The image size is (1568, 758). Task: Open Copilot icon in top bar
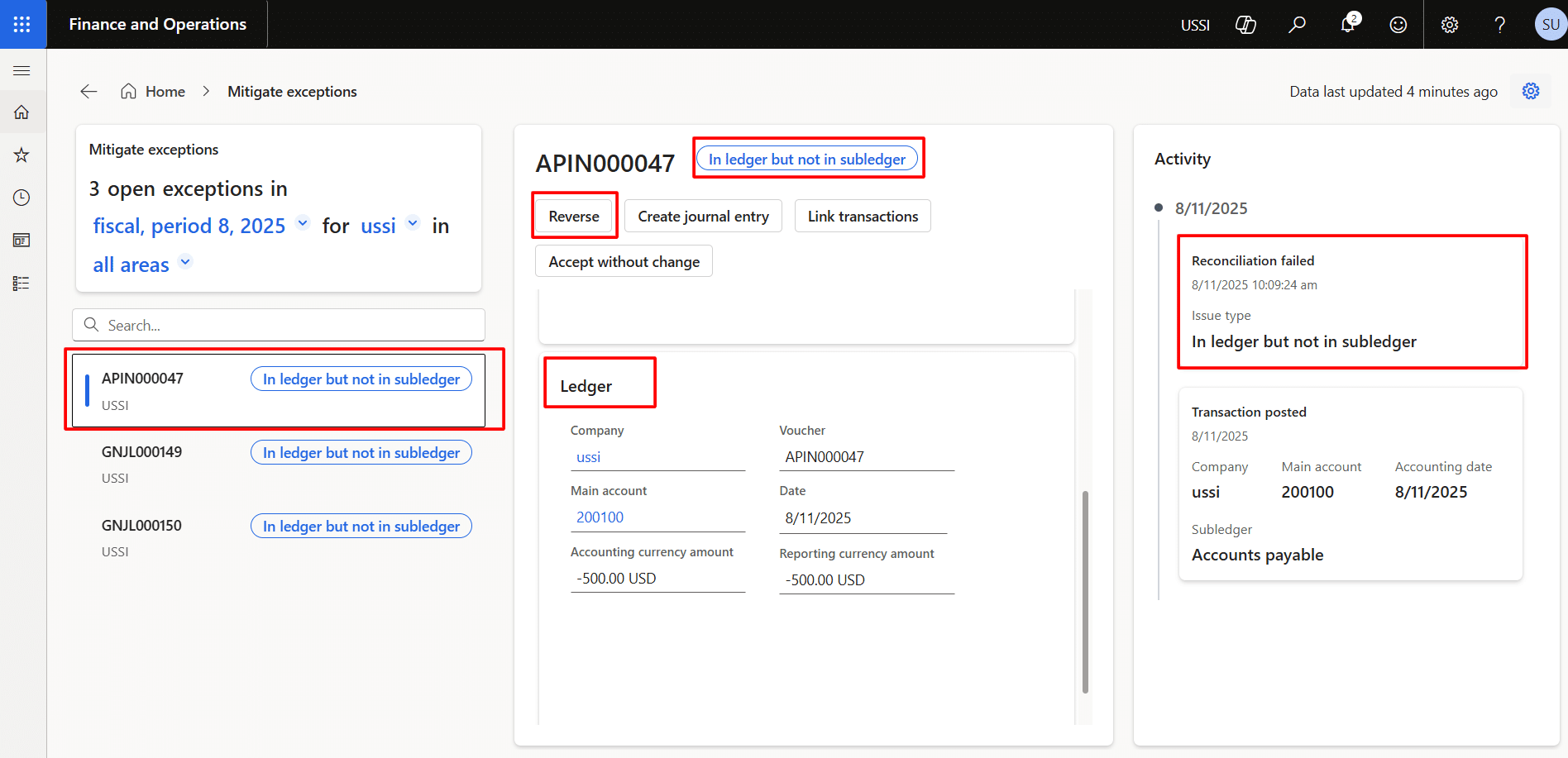coord(1245,25)
